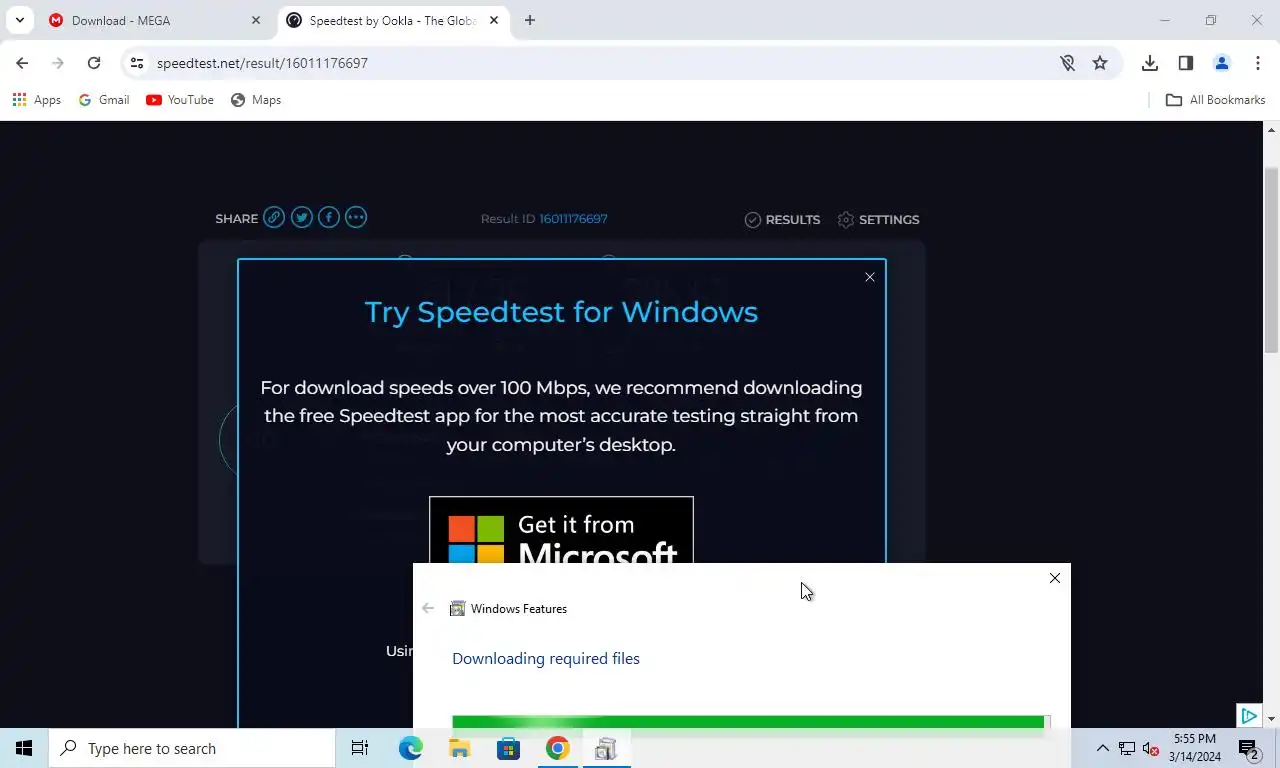
Task: Close the Download - MEGA tab
Action: [256, 20]
